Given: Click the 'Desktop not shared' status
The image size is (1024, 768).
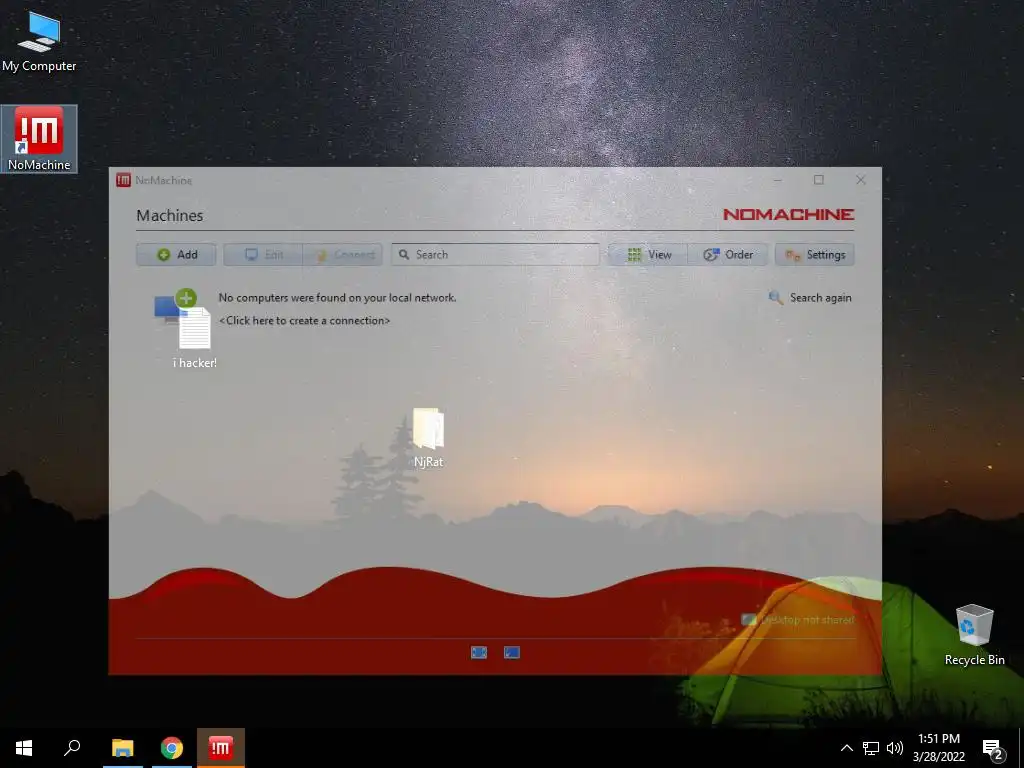Looking at the screenshot, I should point(798,620).
